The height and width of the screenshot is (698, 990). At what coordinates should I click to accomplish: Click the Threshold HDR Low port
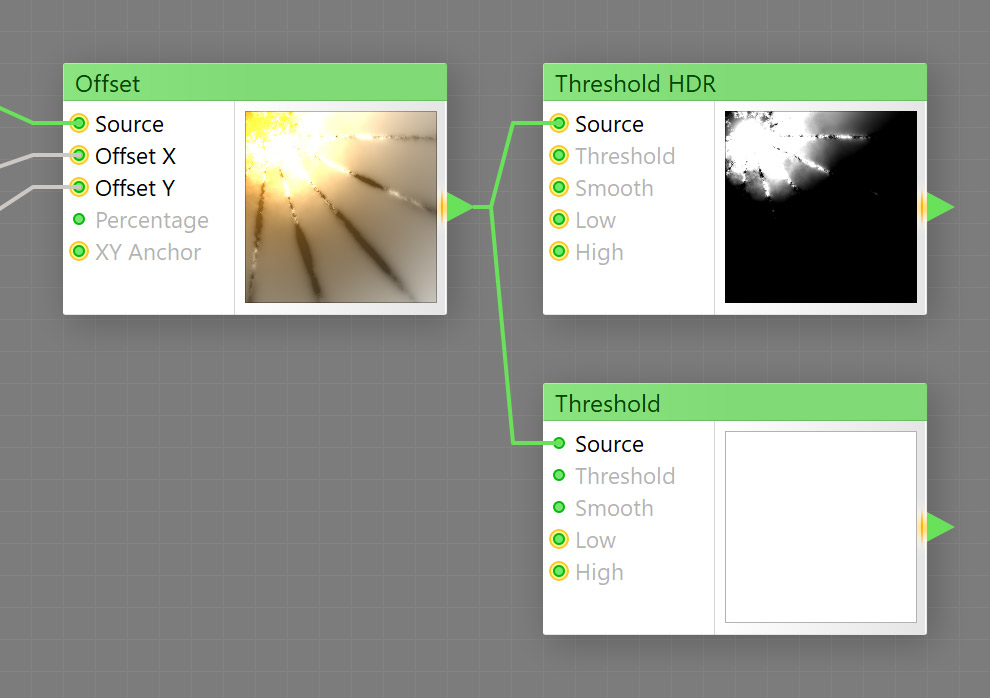[559, 219]
